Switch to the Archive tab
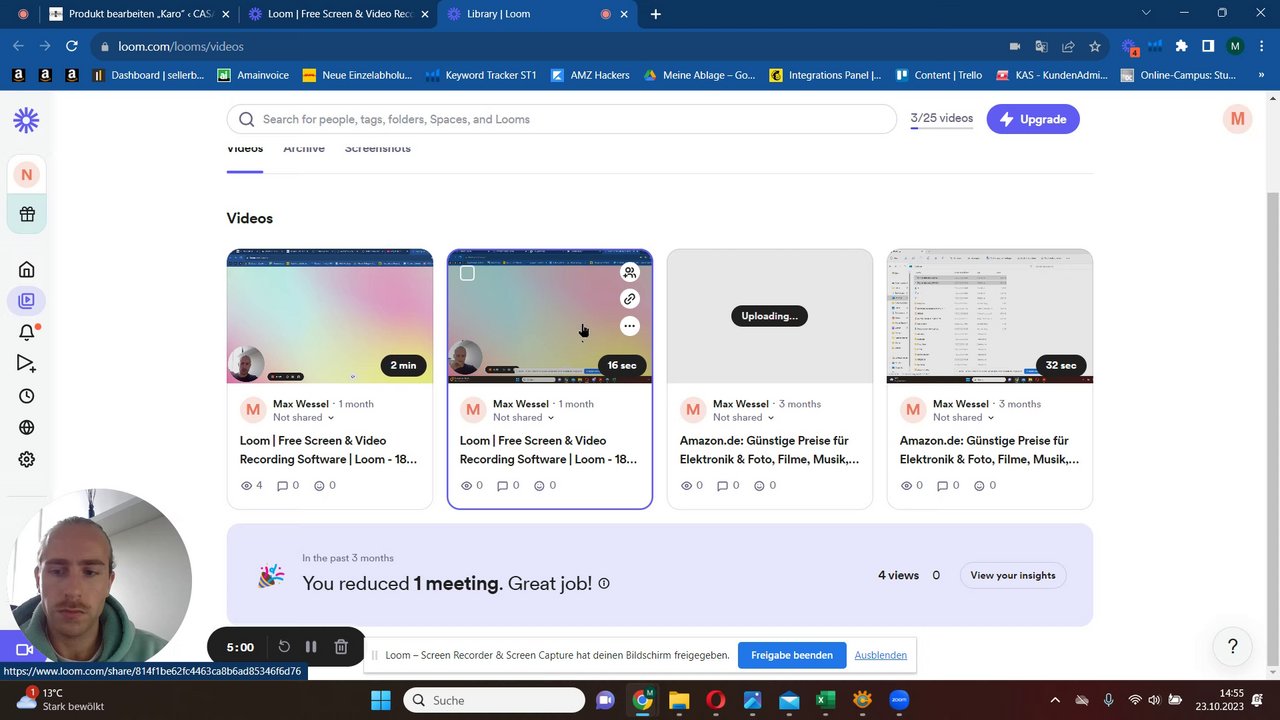This screenshot has width=1280, height=720. pos(304,150)
